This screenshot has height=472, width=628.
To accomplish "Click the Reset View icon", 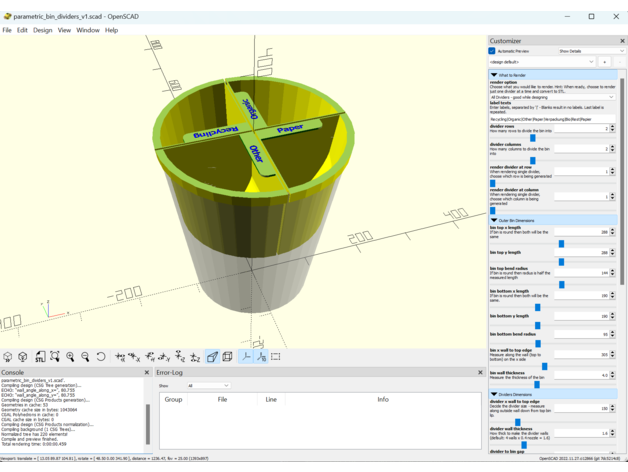I will point(101,357).
